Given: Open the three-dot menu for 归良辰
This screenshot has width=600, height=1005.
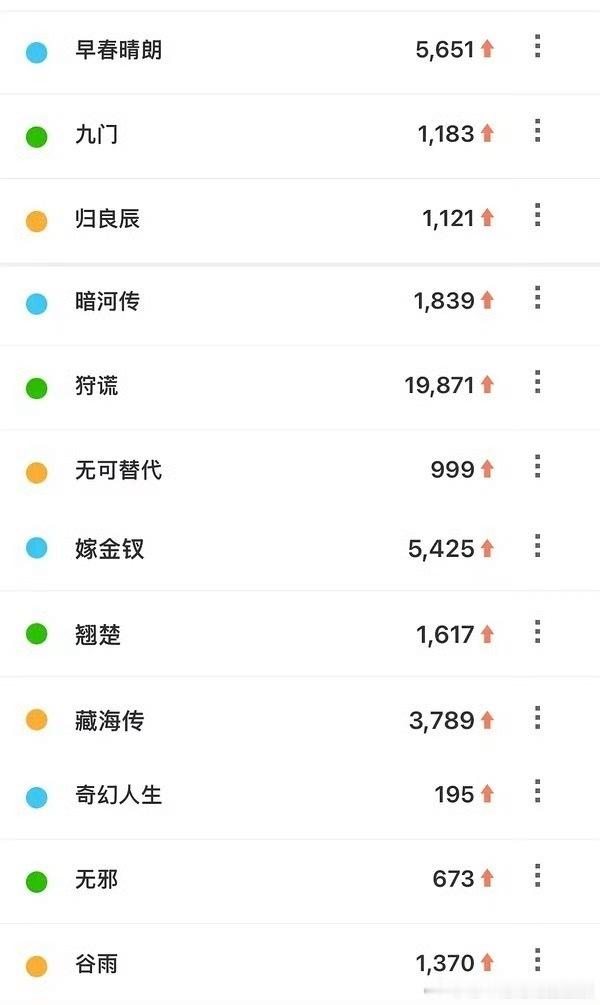Looking at the screenshot, I should coord(537,215).
